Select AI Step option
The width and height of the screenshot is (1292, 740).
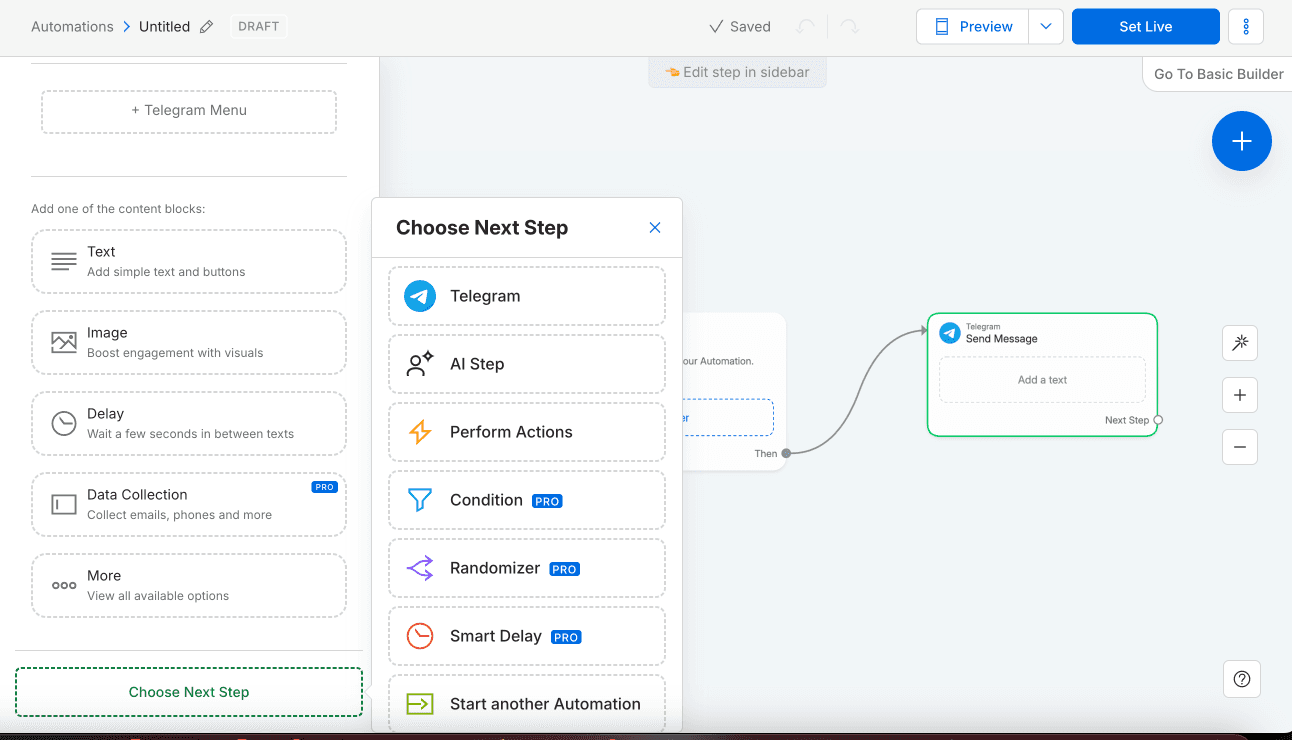pos(527,364)
